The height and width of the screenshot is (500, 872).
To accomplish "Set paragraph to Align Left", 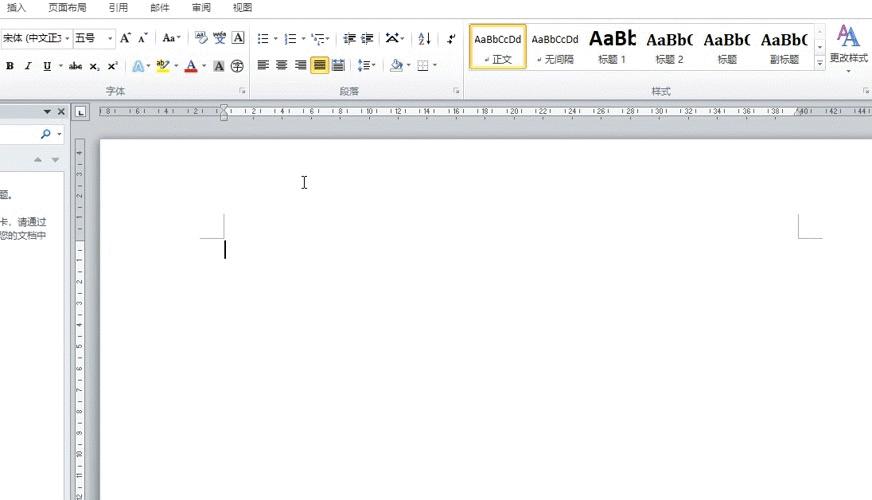I will click(263, 65).
